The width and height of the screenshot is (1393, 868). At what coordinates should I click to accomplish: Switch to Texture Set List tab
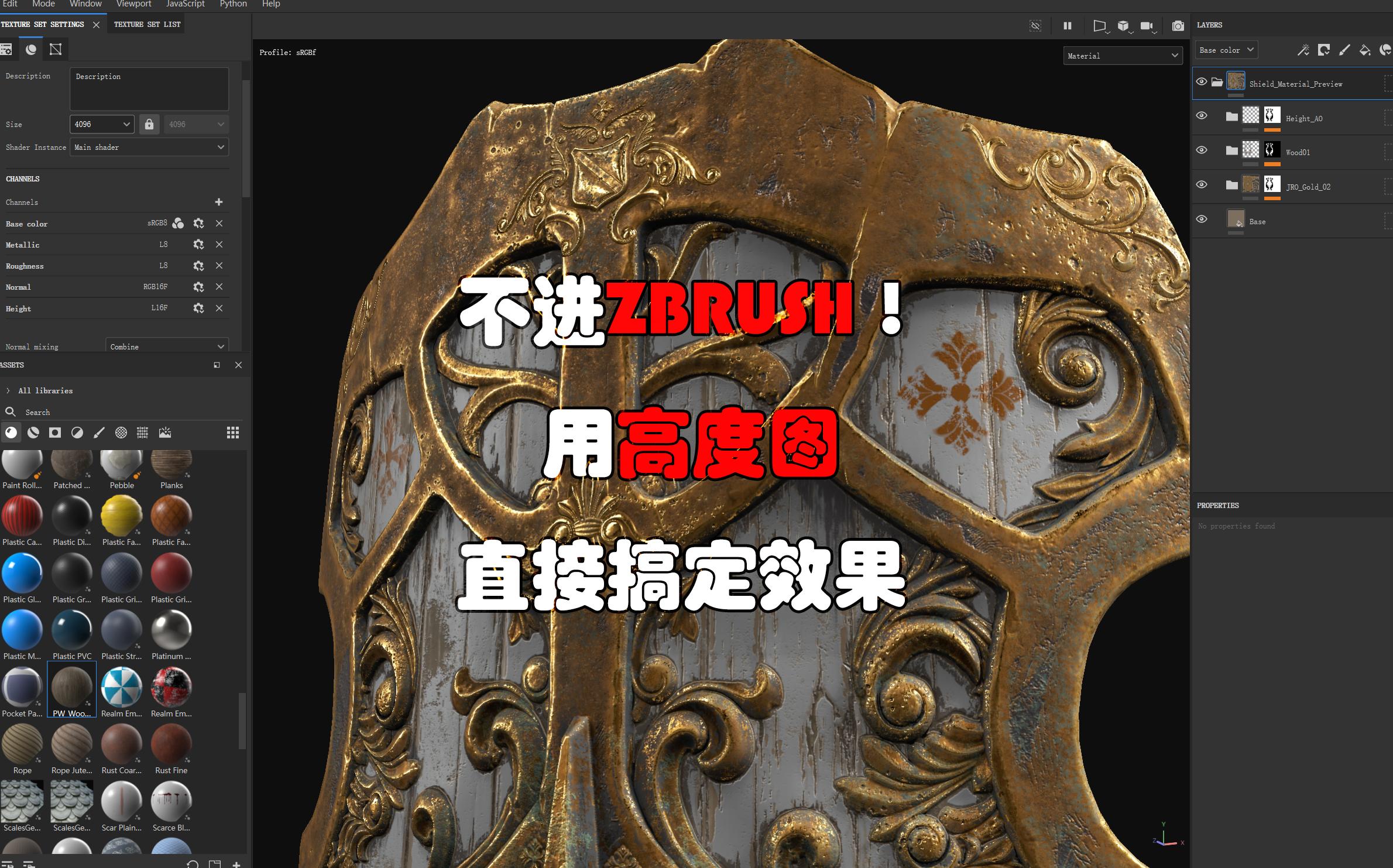click(x=147, y=25)
